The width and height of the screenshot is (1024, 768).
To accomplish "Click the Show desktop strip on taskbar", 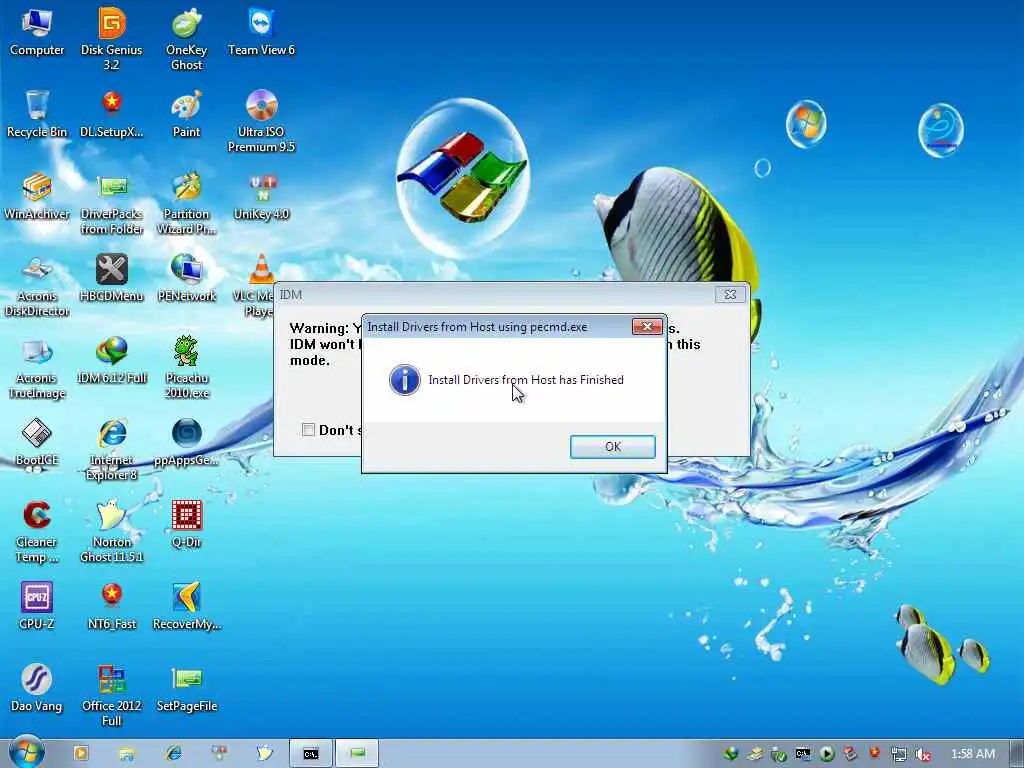I will [1016, 754].
